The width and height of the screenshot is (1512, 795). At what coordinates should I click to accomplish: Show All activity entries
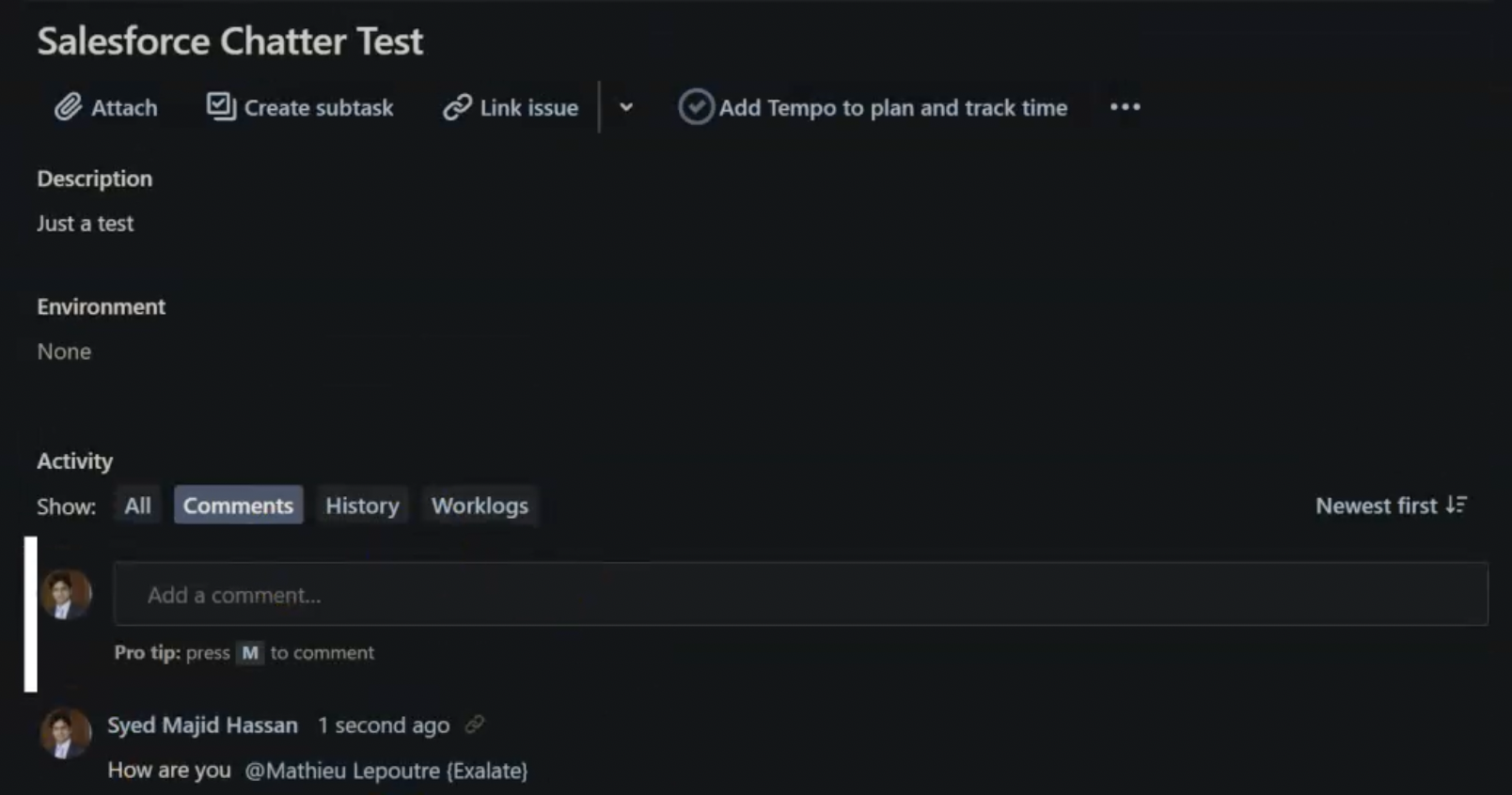[x=137, y=506]
